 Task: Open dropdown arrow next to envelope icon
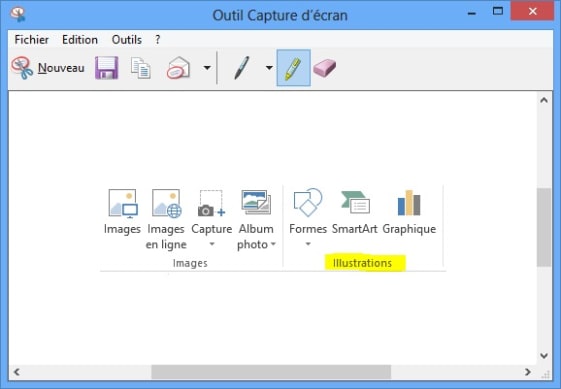click(x=207, y=68)
